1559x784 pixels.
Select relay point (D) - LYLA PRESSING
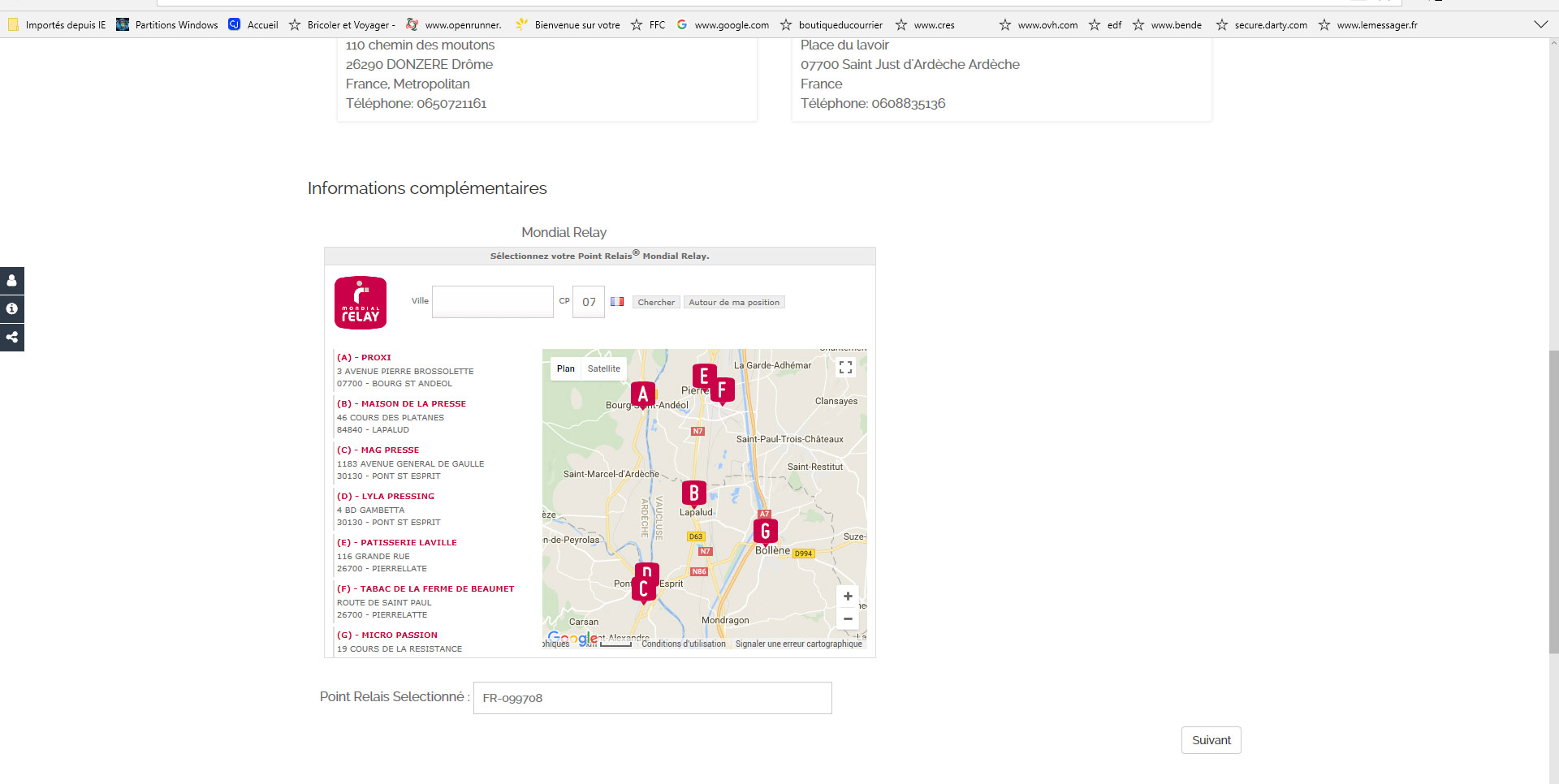point(386,496)
